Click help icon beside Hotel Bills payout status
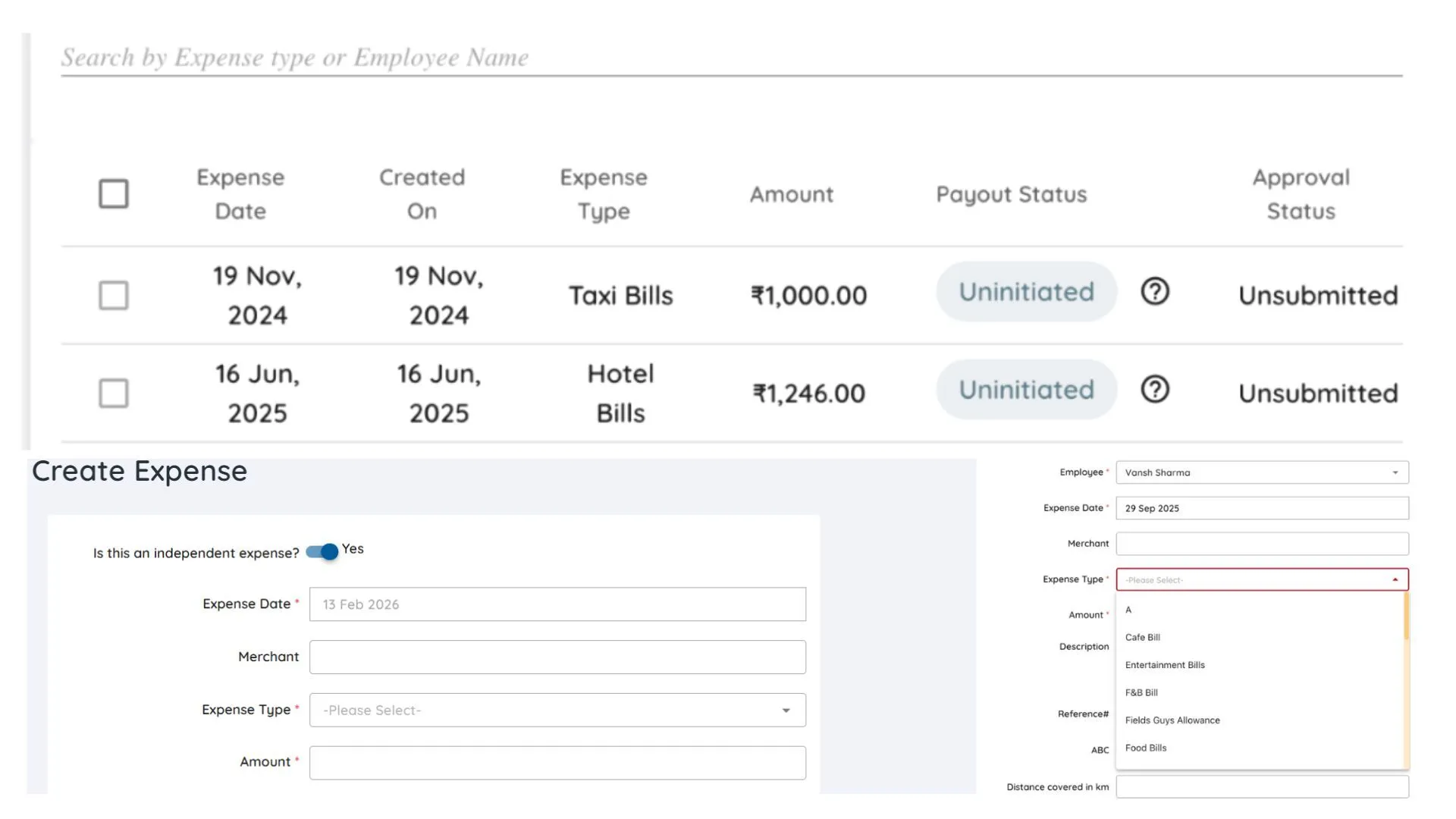The image size is (1456, 819). 1155,390
